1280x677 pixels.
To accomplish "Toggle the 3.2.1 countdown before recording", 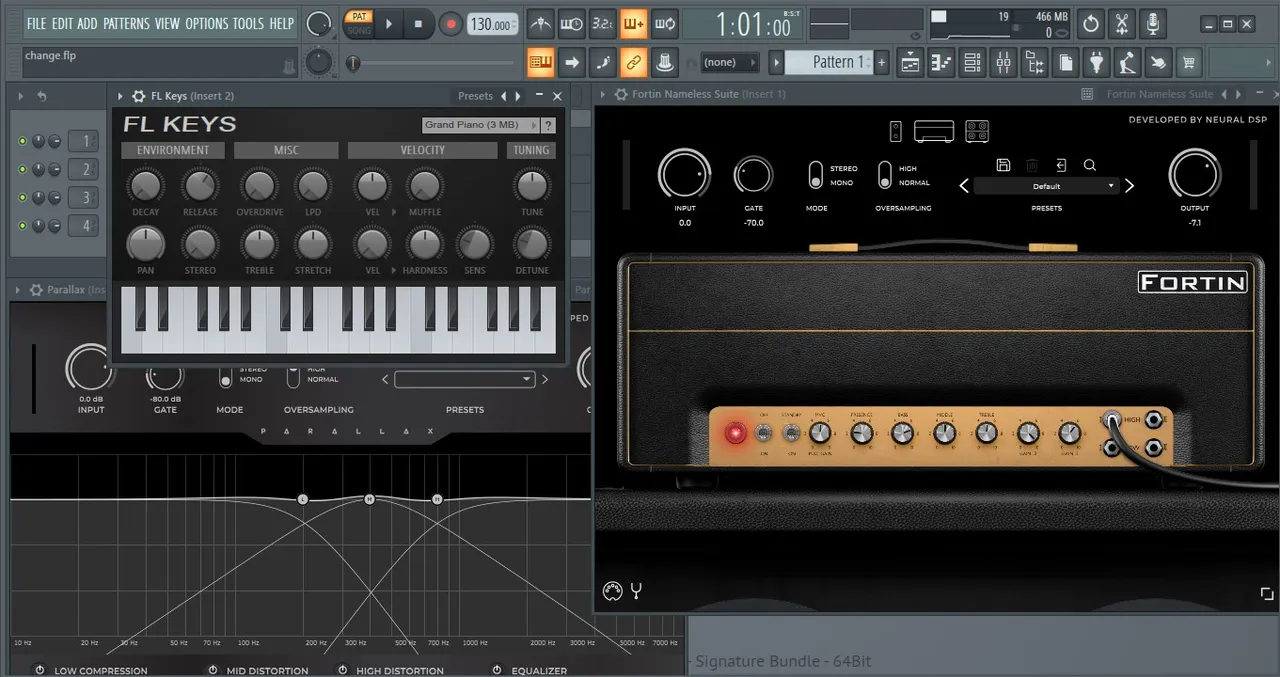I will pos(603,23).
